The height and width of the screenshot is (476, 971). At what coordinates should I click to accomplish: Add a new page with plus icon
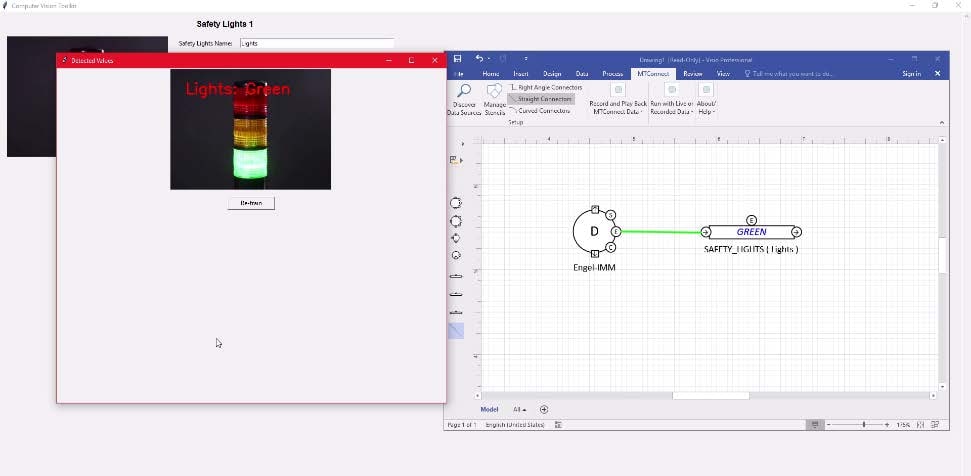[x=544, y=409]
